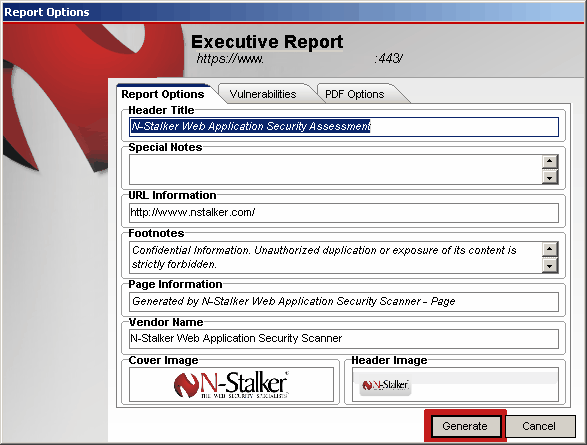Click the Report Options title bar
This screenshot has width=587, height=445.
point(294,12)
